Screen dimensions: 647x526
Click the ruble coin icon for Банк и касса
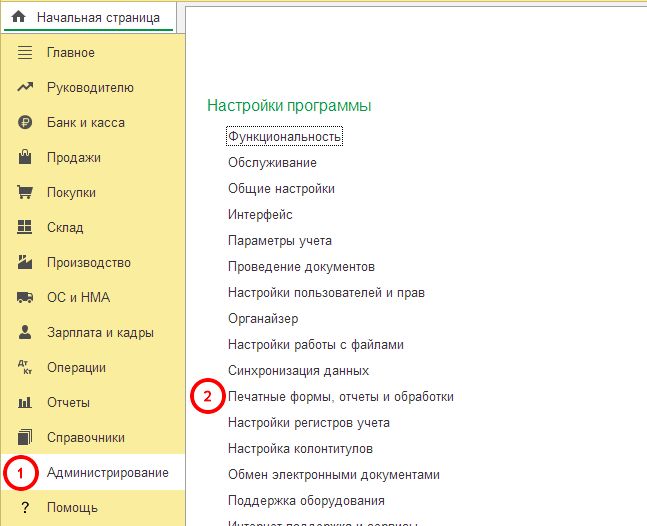[25, 122]
